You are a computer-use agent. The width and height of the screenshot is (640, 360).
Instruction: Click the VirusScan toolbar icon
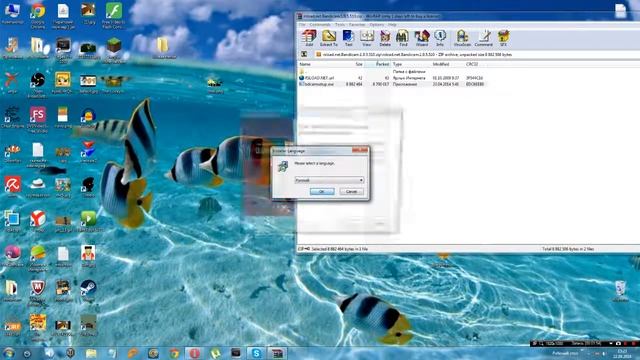pos(462,38)
